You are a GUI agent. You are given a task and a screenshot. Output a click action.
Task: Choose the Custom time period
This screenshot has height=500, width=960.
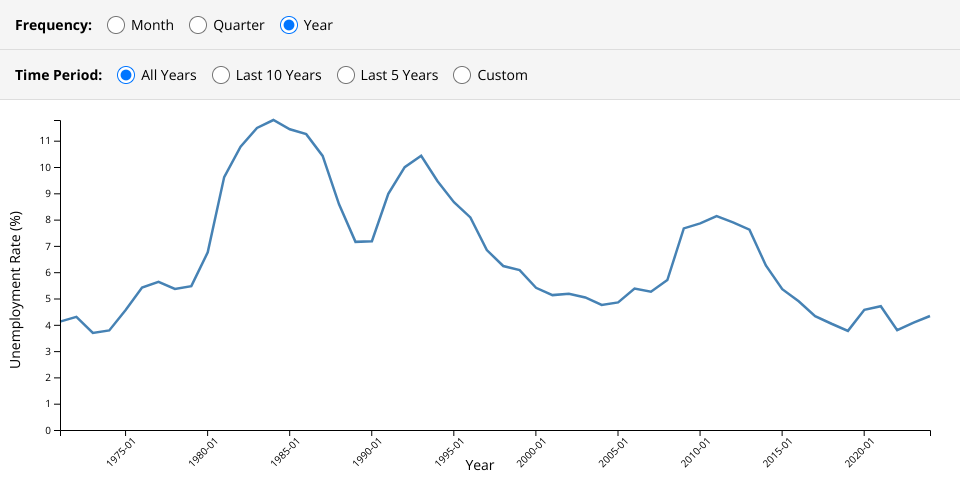[x=462, y=75]
